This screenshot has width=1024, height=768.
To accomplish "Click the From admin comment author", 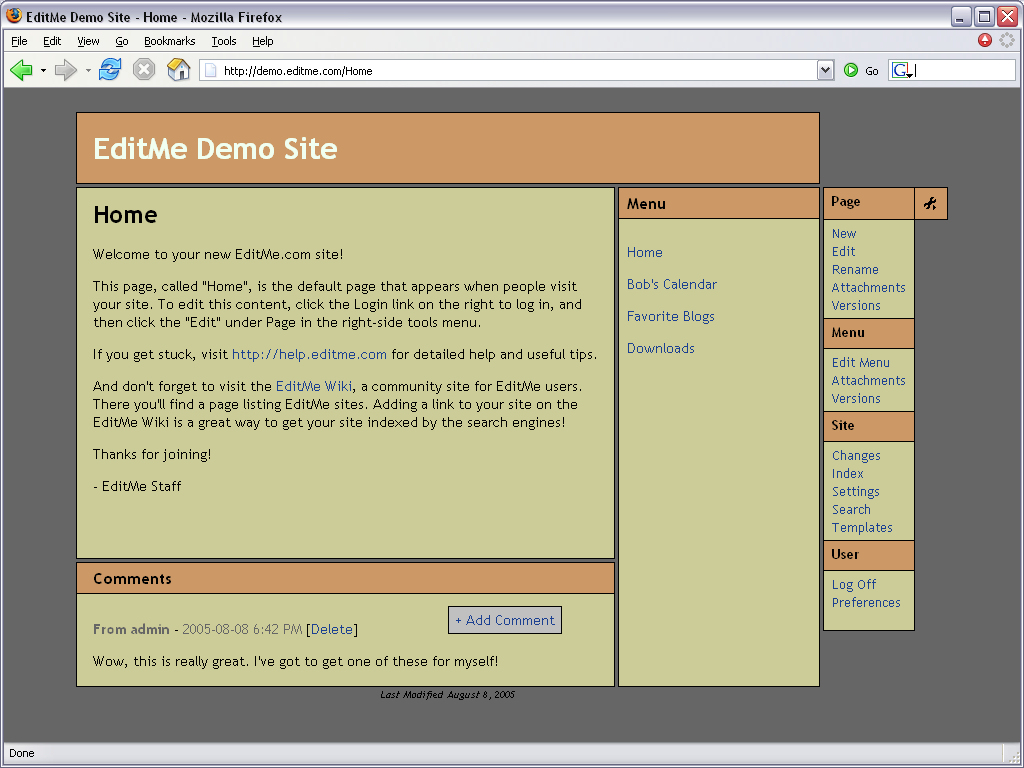I will (x=131, y=629).
